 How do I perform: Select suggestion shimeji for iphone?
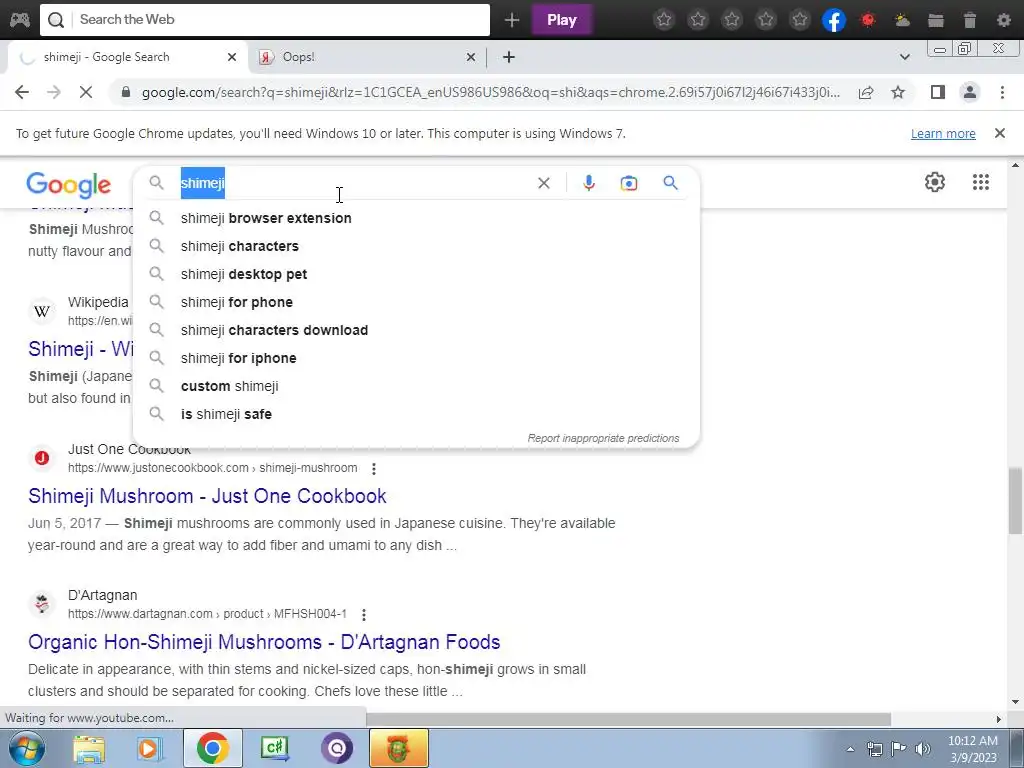(x=416, y=359)
